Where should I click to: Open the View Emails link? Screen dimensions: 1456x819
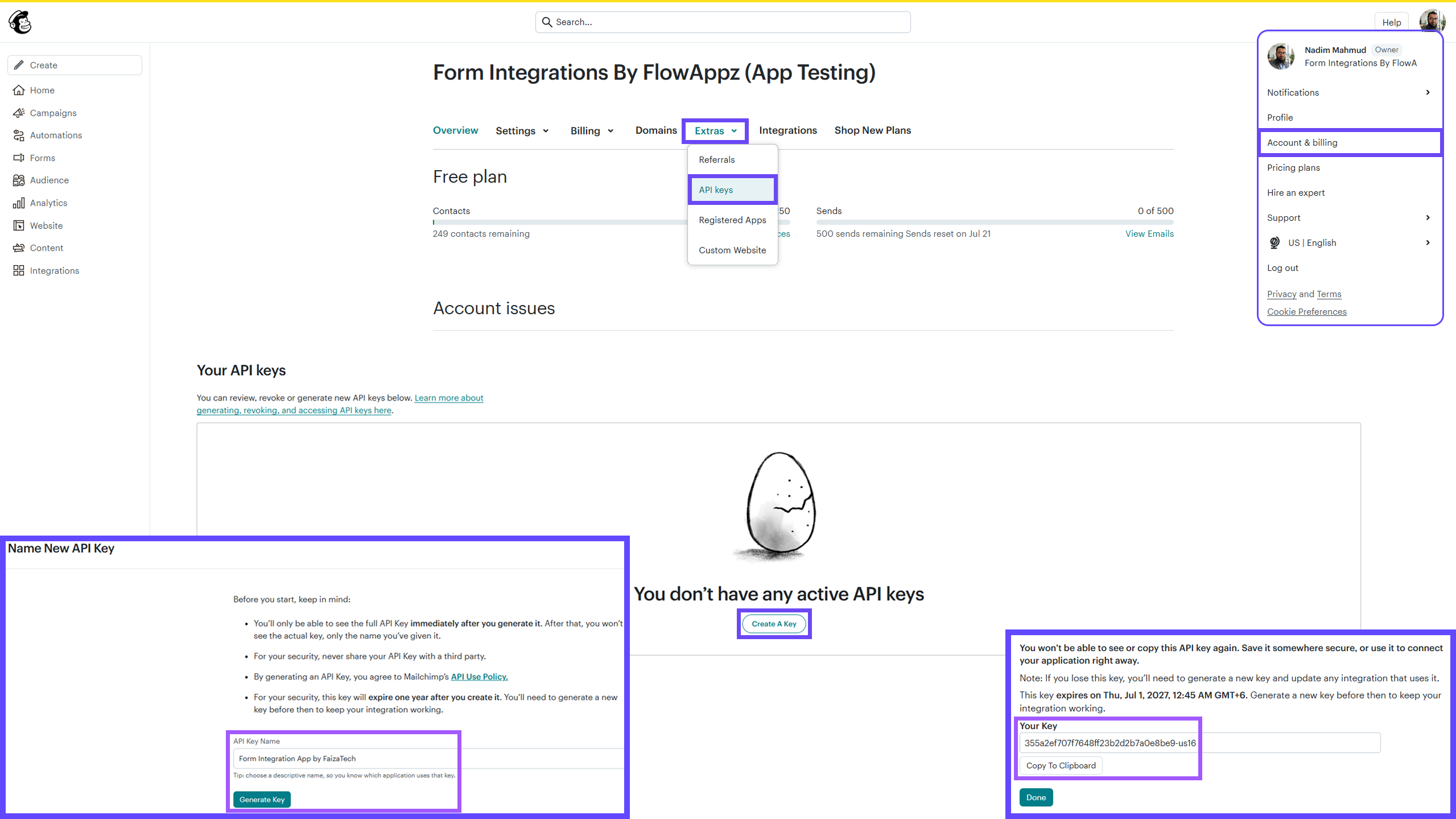coord(1149,234)
